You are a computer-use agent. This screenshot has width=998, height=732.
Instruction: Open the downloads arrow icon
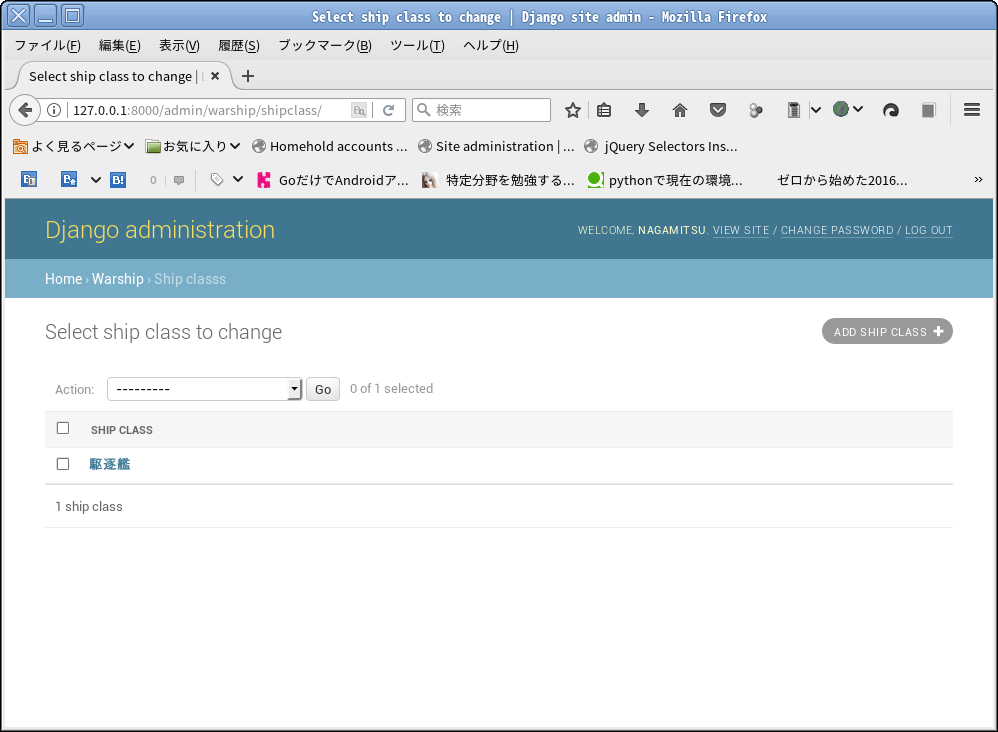[642, 110]
